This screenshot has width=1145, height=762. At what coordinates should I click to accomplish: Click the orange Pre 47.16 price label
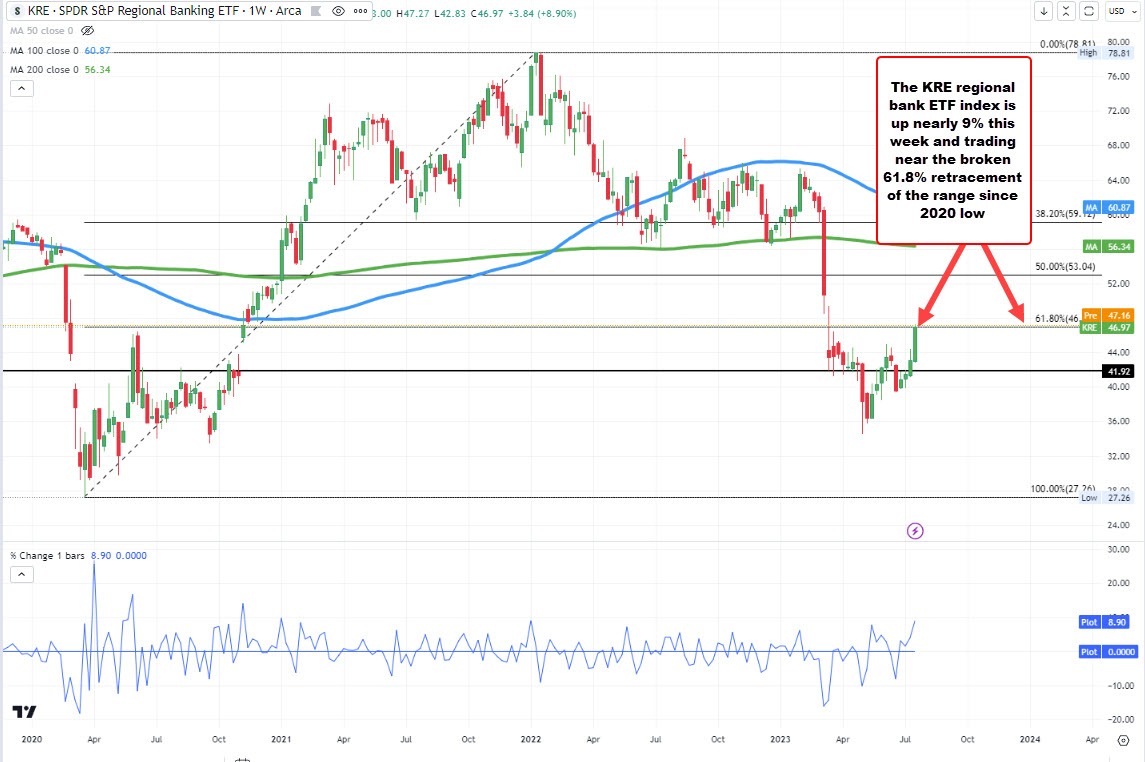[x=1107, y=315]
